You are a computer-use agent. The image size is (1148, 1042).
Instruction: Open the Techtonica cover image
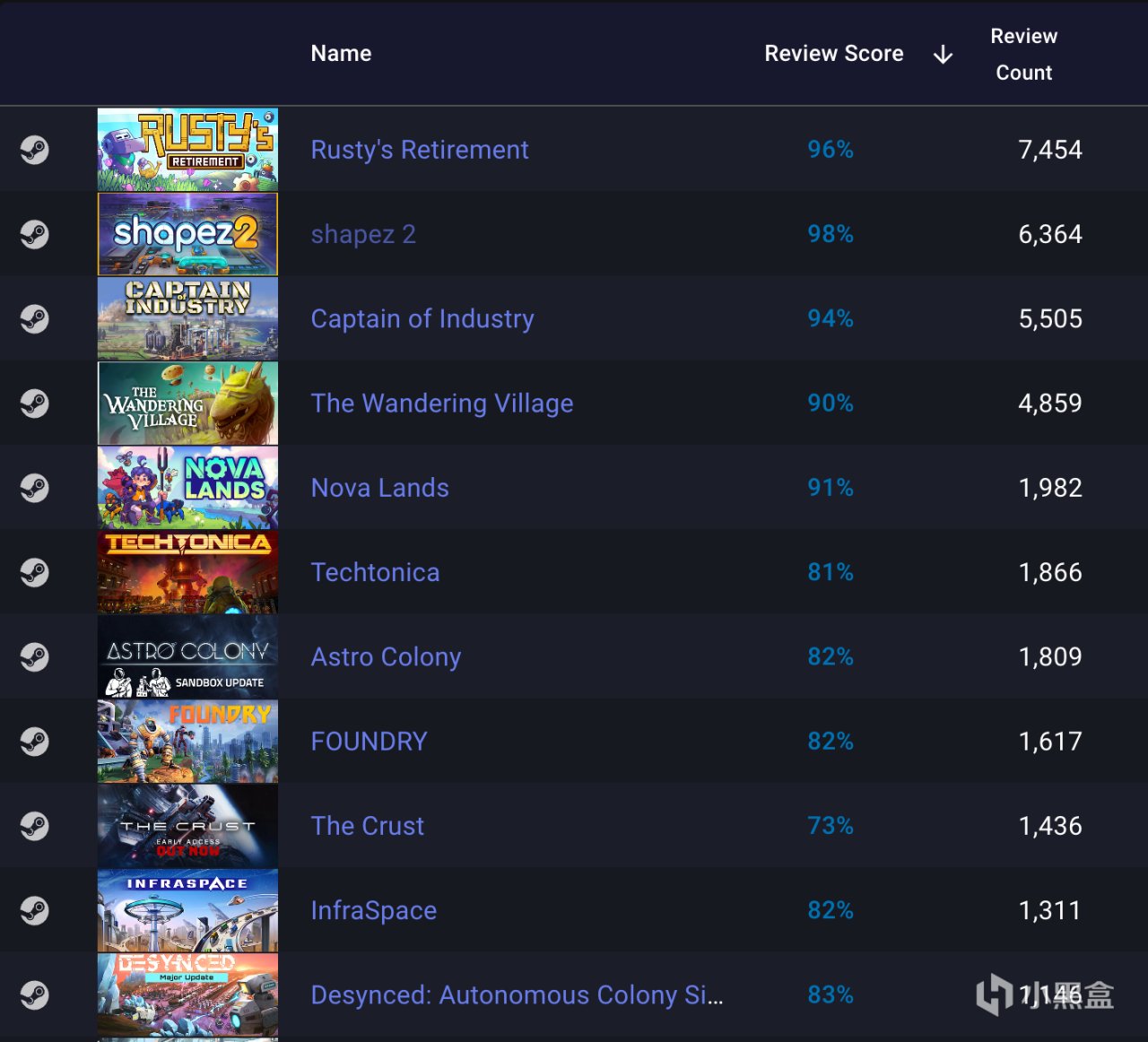click(x=187, y=572)
